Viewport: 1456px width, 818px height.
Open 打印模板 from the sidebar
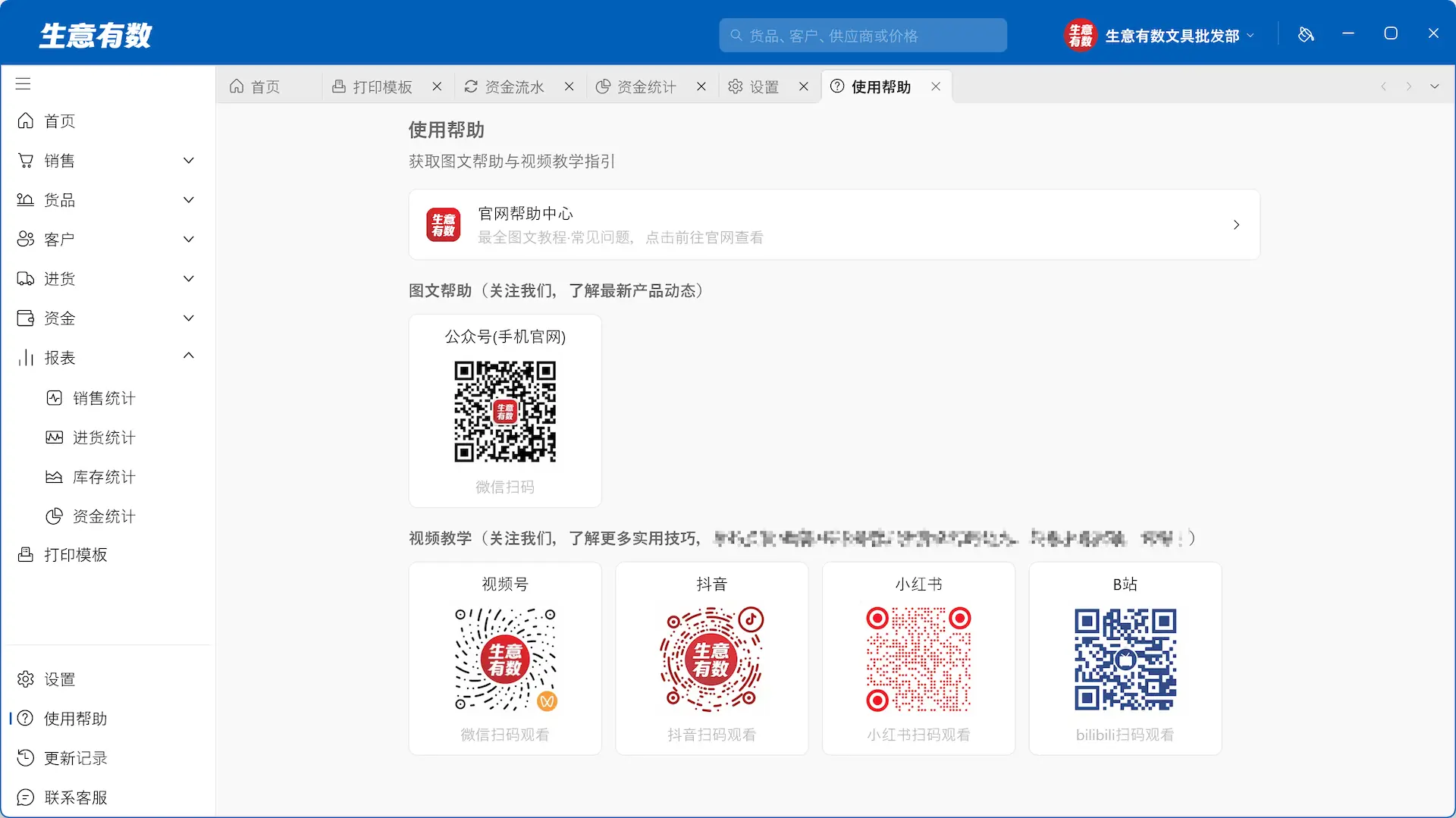pos(63,555)
